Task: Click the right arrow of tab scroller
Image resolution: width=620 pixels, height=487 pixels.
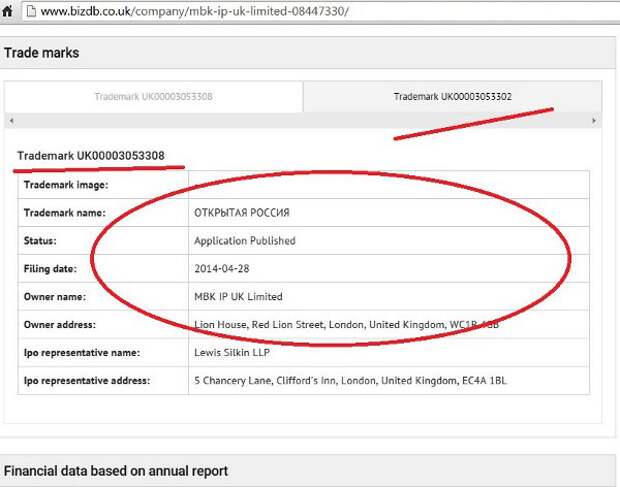Action: 594,121
